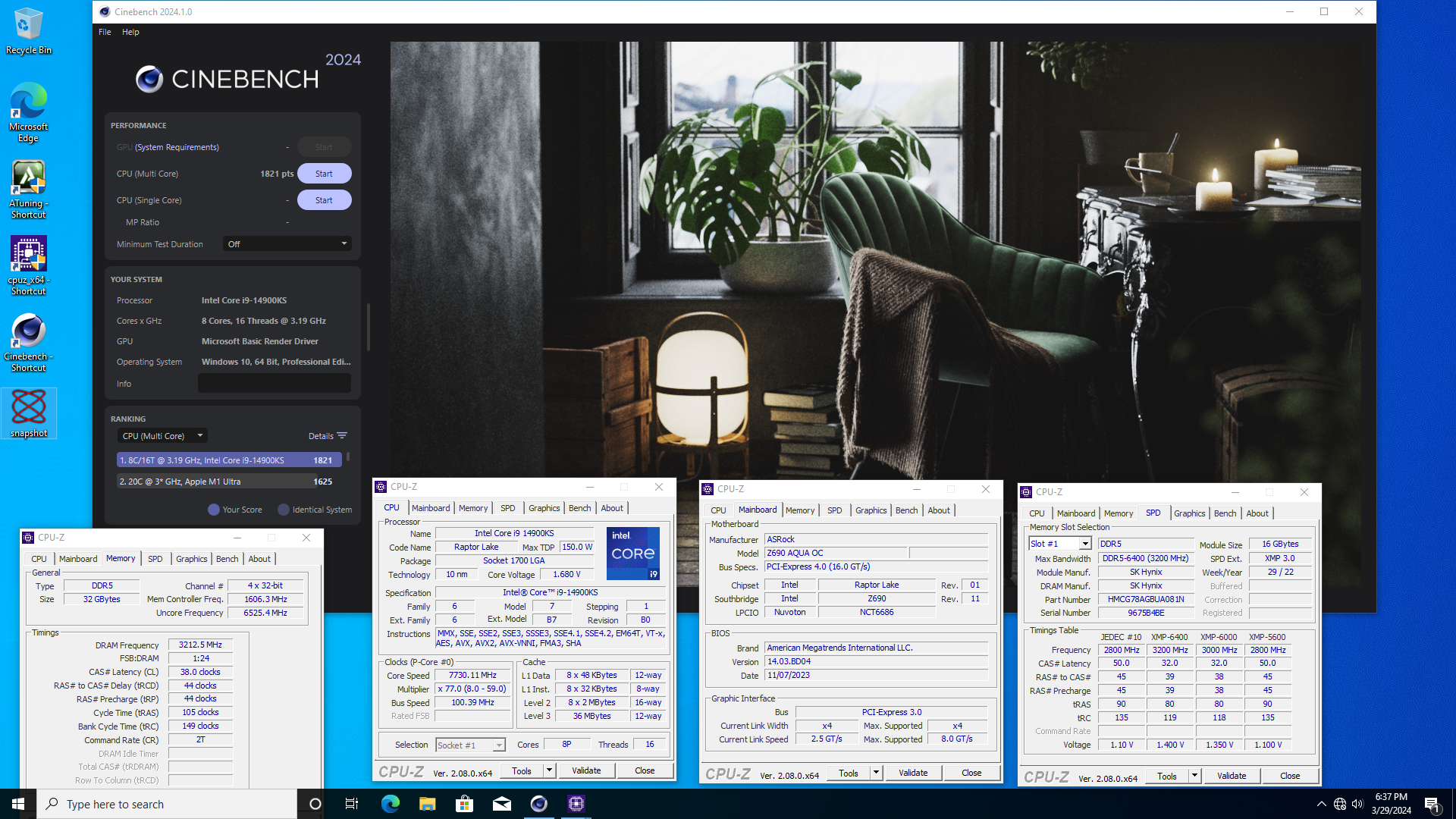Expand Tools arrow in CPU window
Viewport: 1456px width, 819px height.
550,770
